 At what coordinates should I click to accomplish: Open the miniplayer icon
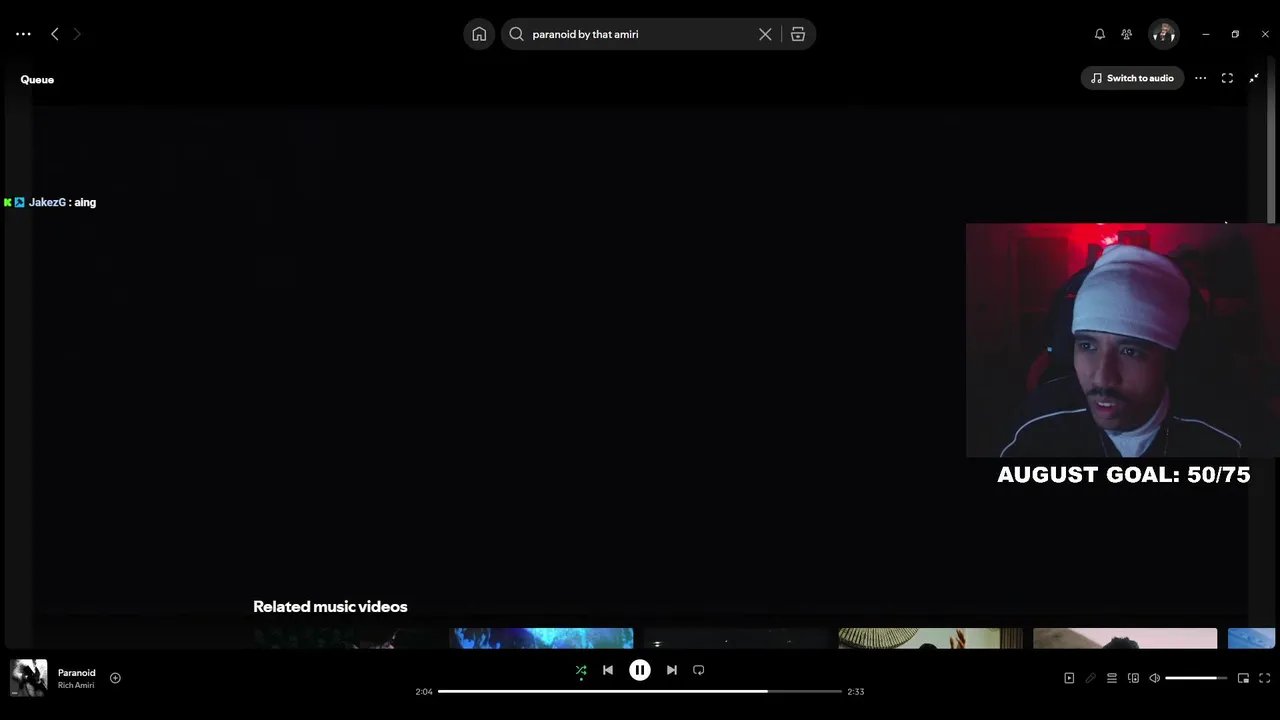point(1243,678)
